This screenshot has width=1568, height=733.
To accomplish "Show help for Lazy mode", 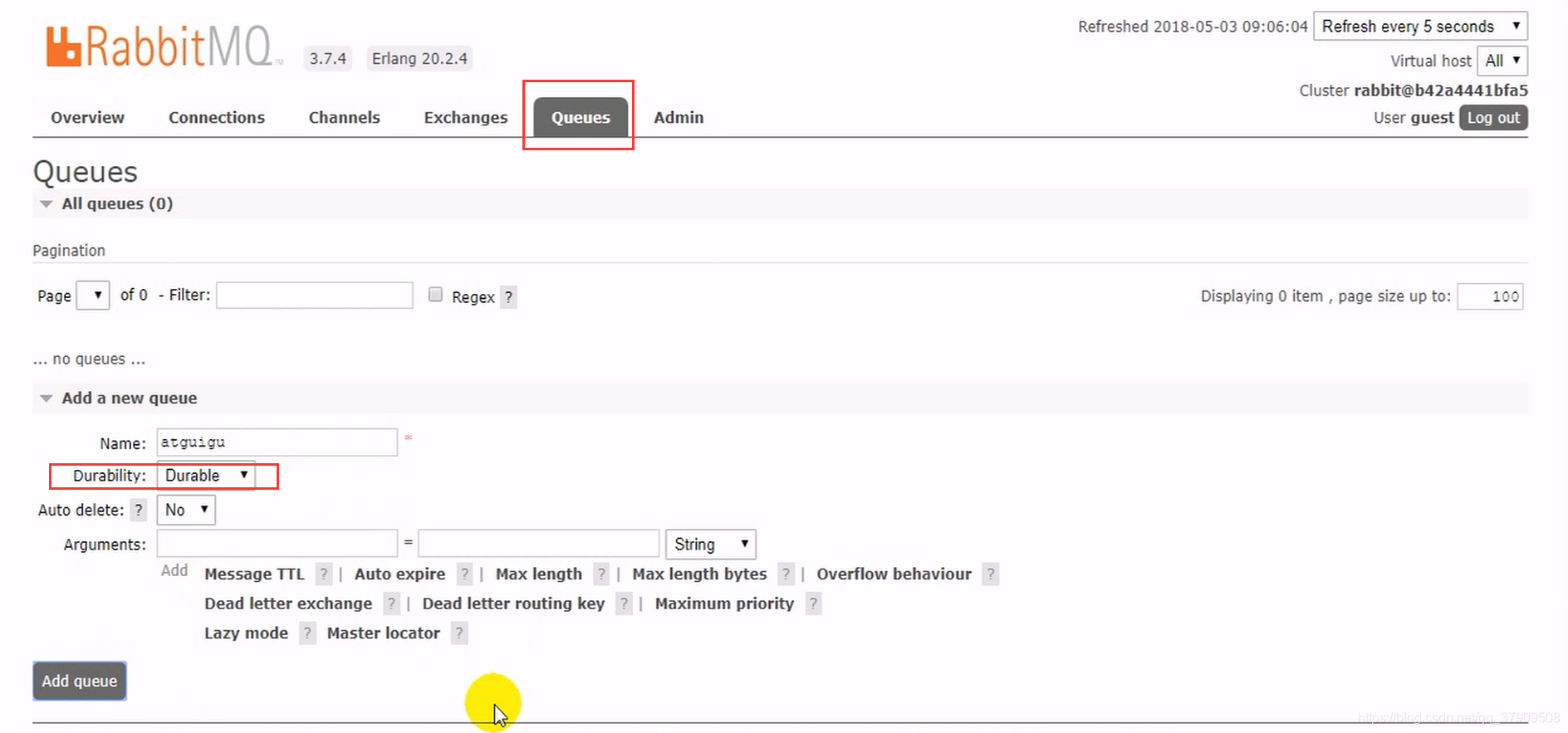I will [x=307, y=633].
